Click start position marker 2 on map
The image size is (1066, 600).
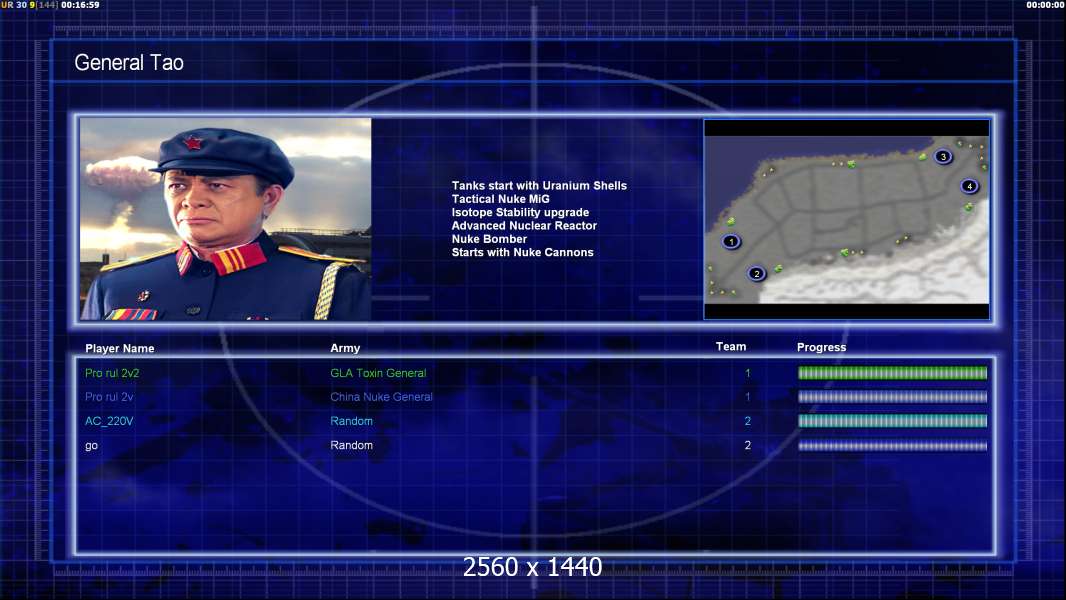coord(756,274)
